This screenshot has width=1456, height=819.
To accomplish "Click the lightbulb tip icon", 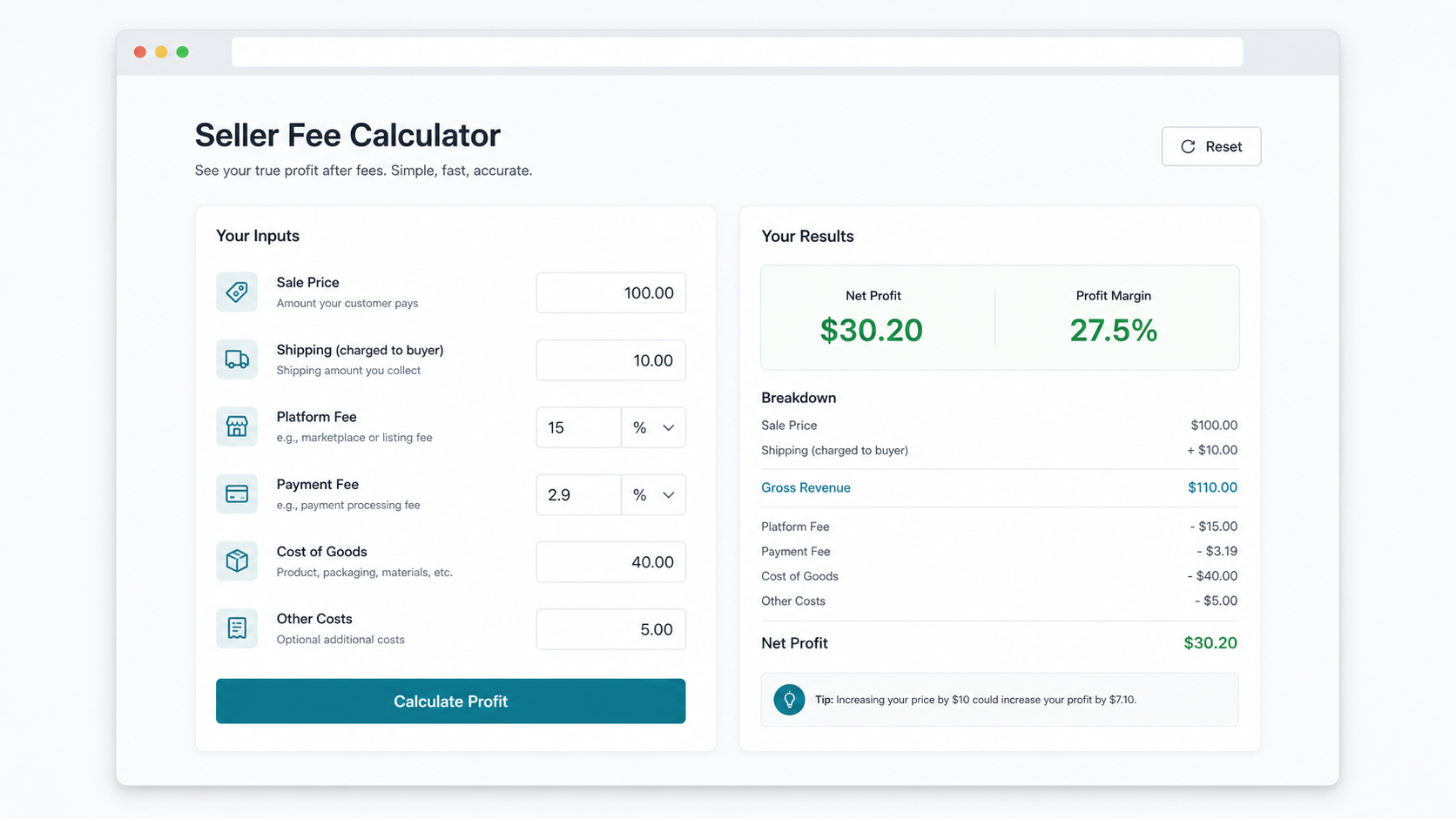I will pyautogui.click(x=789, y=699).
